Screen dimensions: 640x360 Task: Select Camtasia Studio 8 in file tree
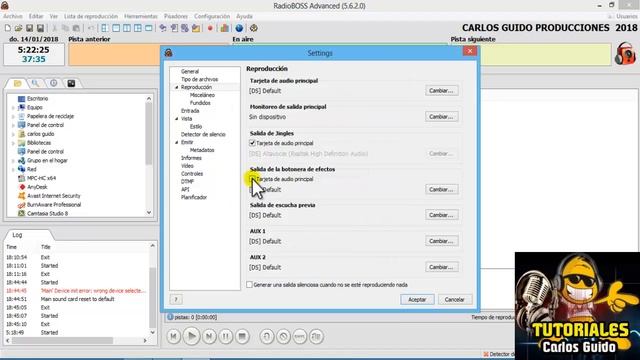click(47, 213)
